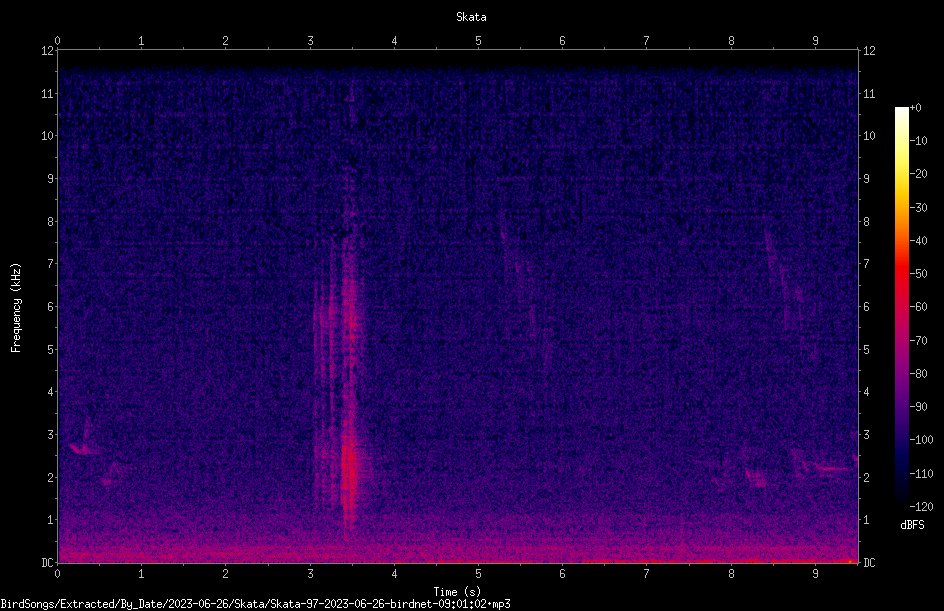Click the "5" tick on the bottom time axis
The height and width of the screenshot is (611, 944).
click(x=479, y=574)
